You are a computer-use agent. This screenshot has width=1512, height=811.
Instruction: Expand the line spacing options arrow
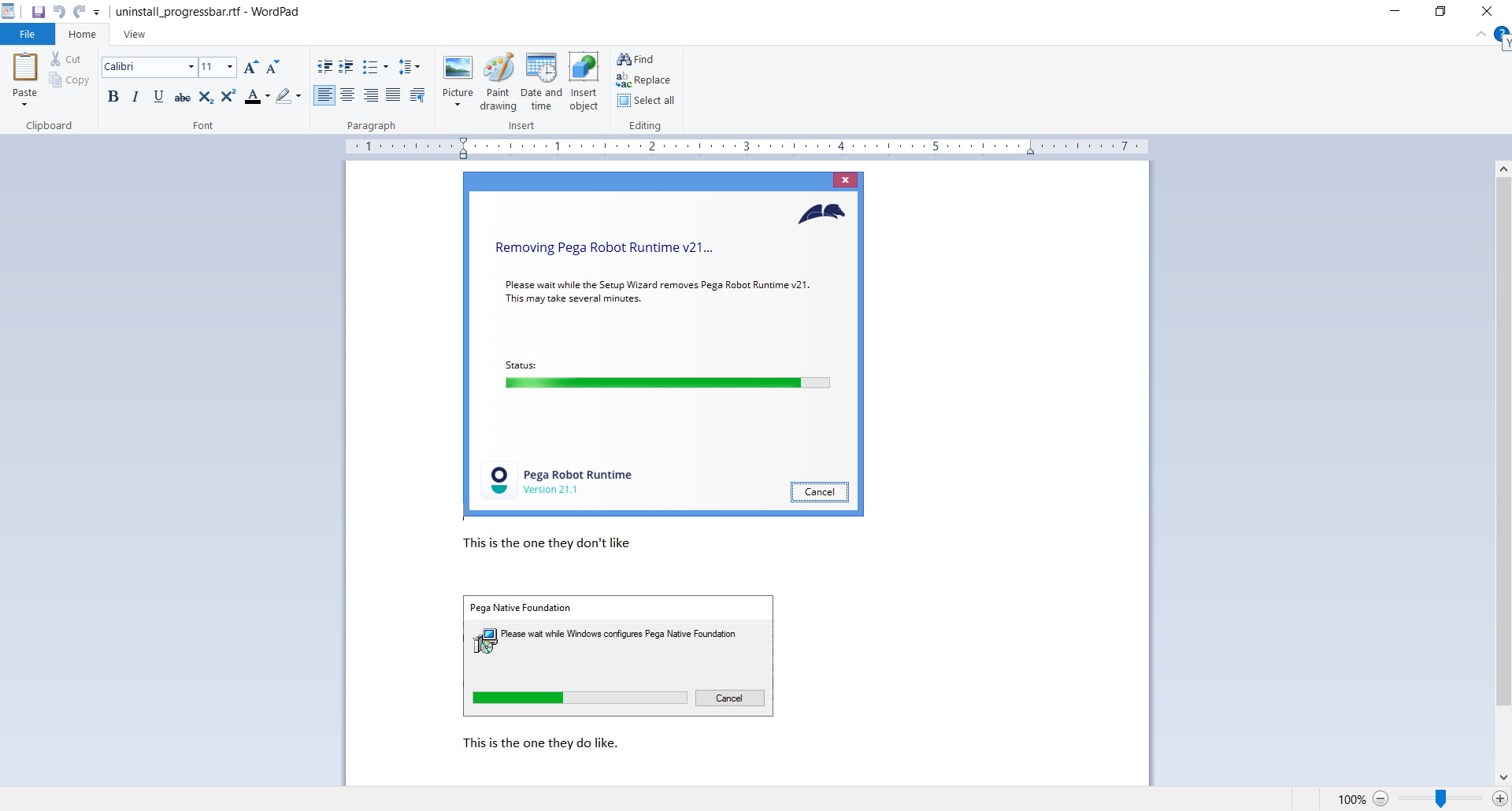point(417,67)
